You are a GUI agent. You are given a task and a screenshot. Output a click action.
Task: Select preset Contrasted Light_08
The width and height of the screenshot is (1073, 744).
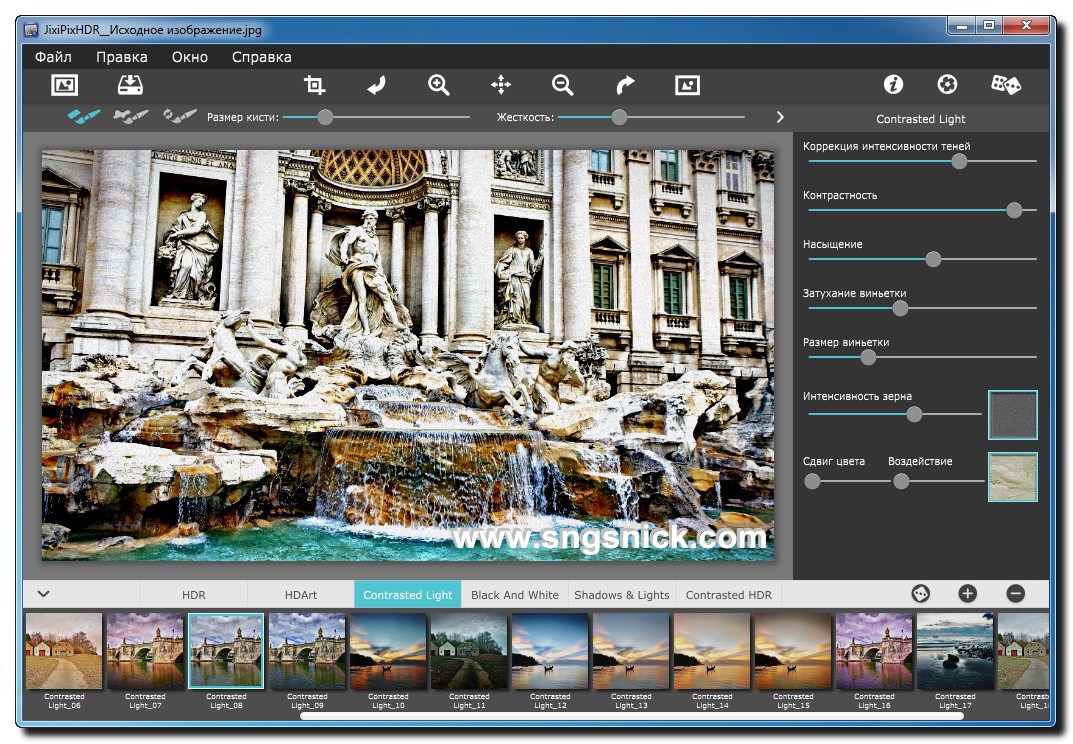(226, 651)
